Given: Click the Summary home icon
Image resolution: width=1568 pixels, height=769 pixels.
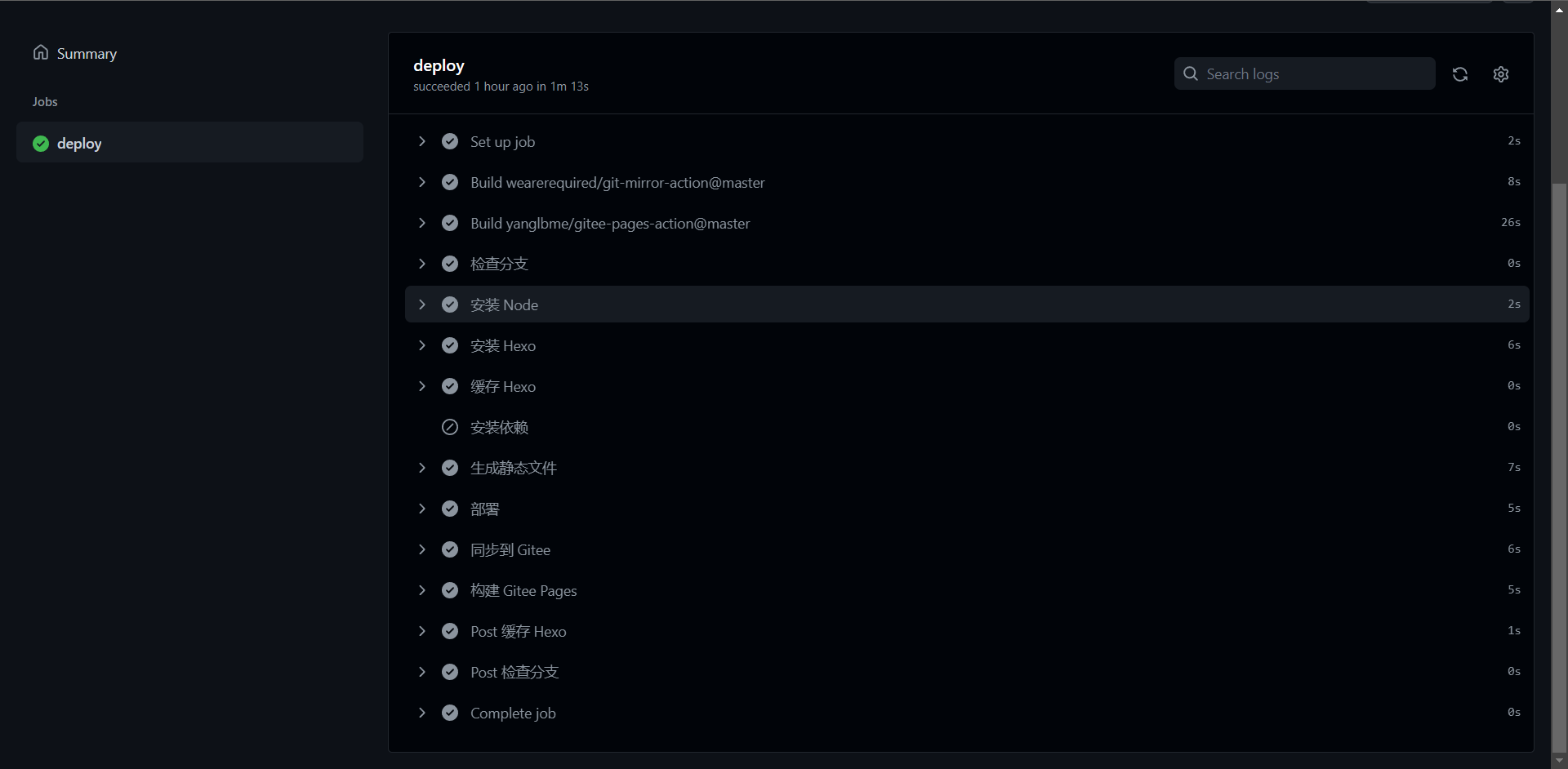Looking at the screenshot, I should tap(41, 53).
